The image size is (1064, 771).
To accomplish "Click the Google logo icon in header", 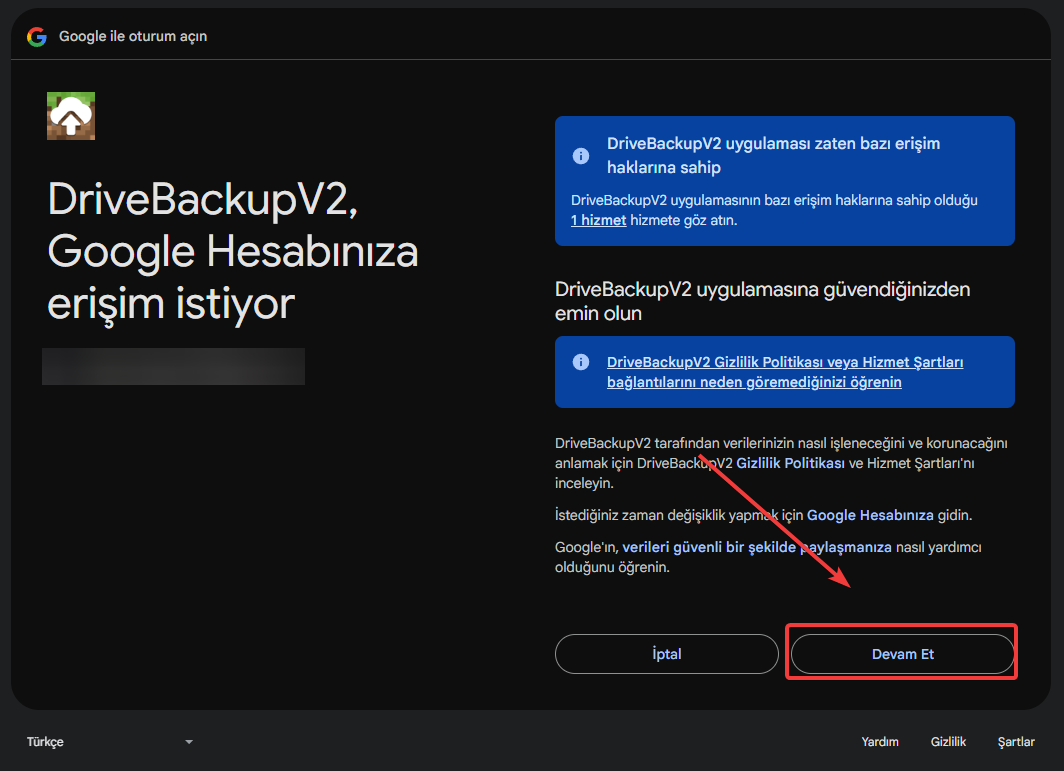I will tap(37, 37).
